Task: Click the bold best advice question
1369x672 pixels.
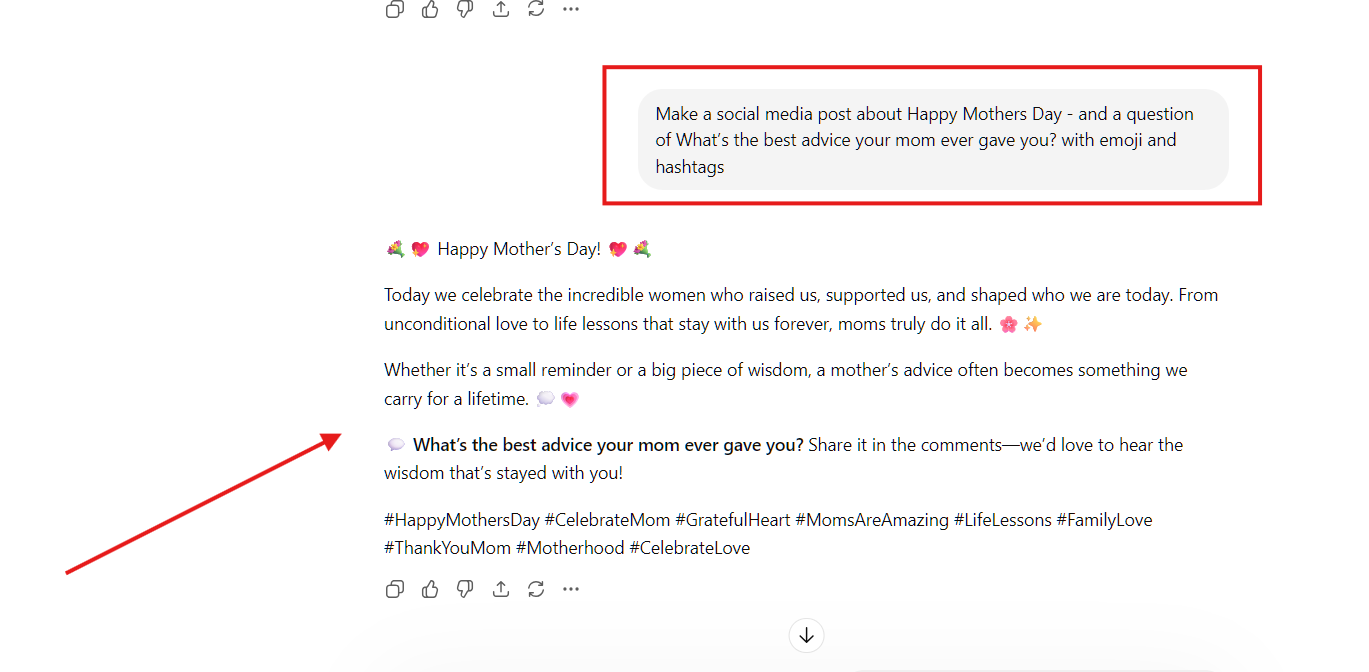Action: 608,445
